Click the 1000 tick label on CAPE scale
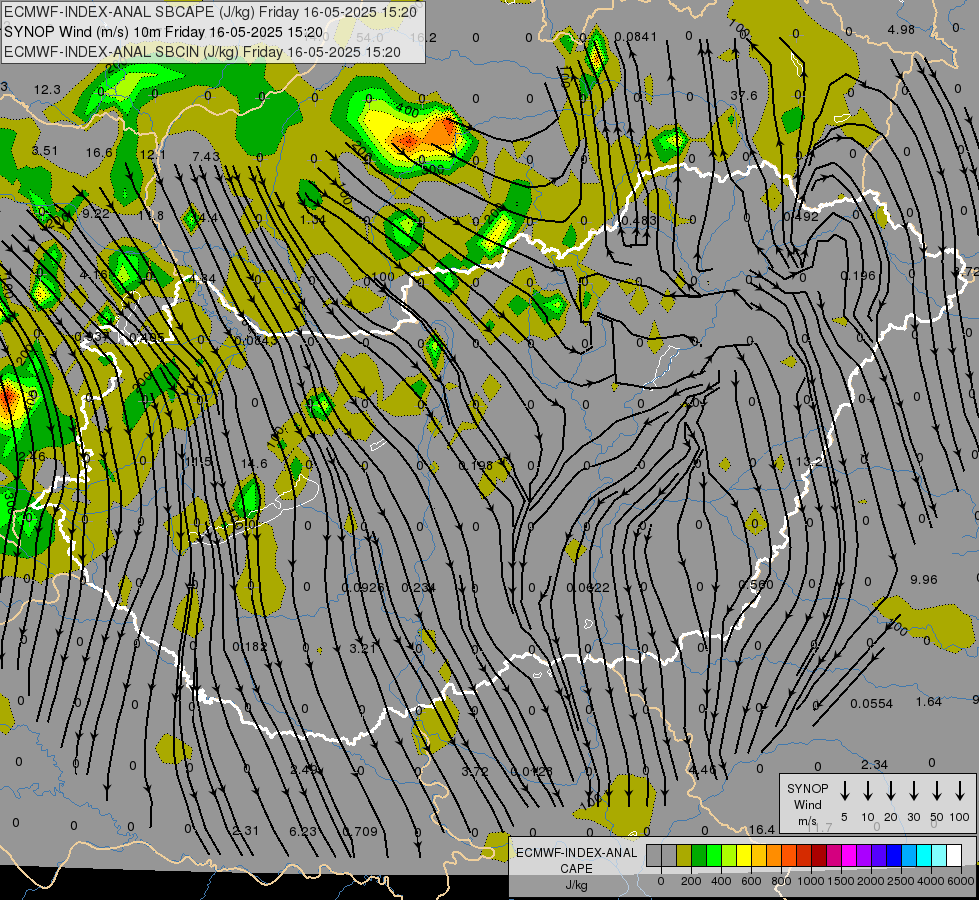This screenshot has width=979, height=900. click(810, 881)
